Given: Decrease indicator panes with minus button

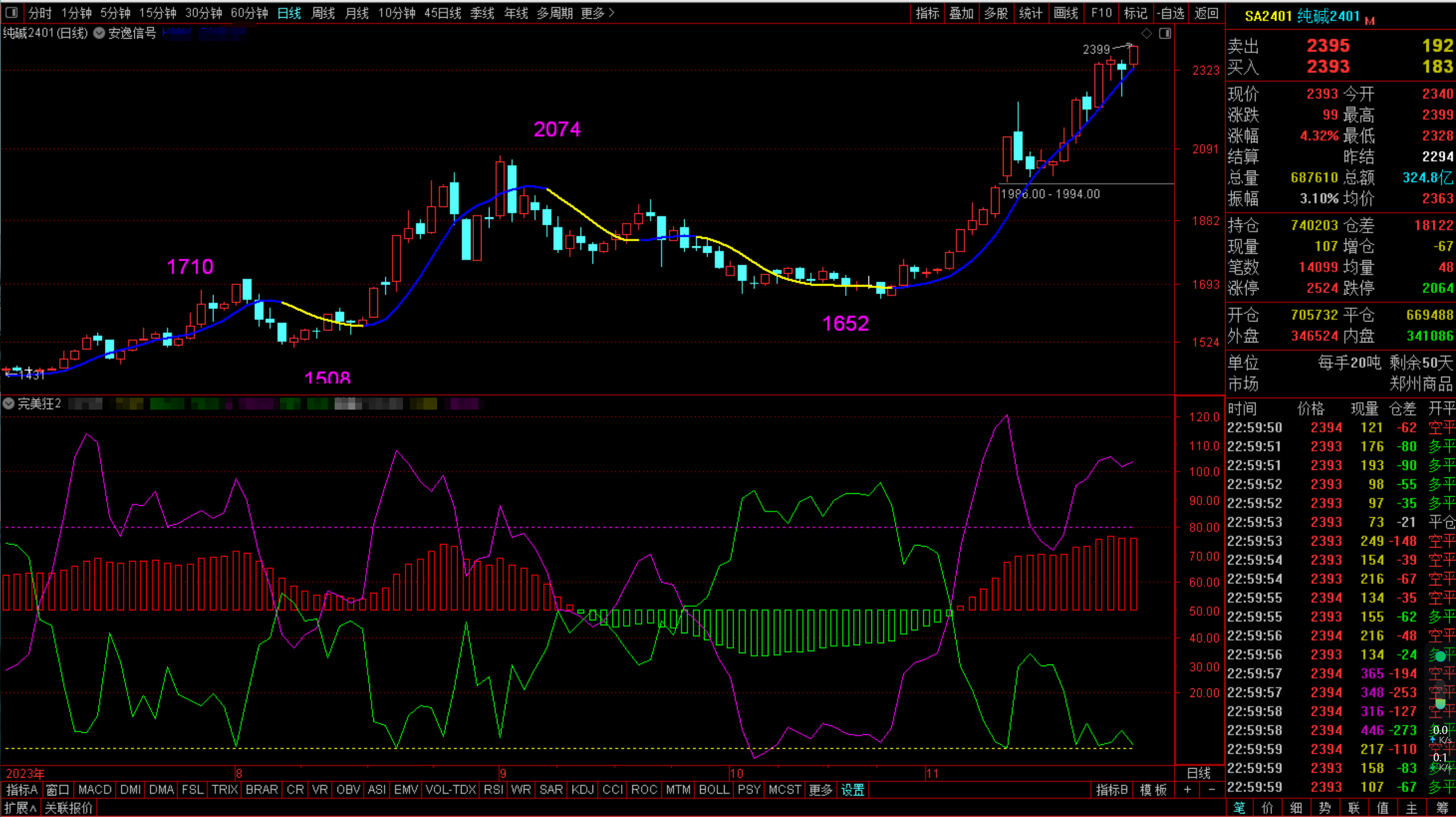Looking at the screenshot, I should click(x=1212, y=790).
